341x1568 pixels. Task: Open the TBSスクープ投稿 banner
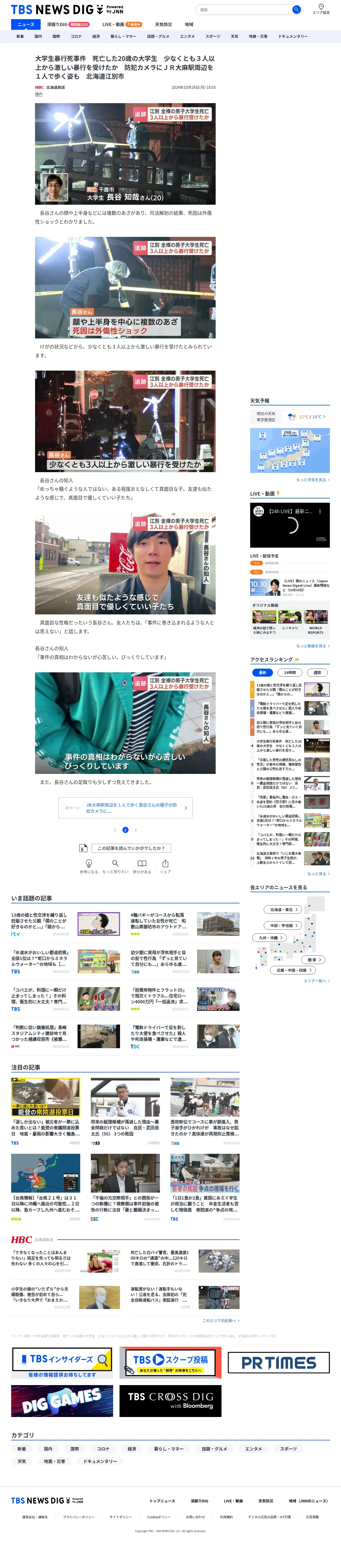pos(170,1363)
